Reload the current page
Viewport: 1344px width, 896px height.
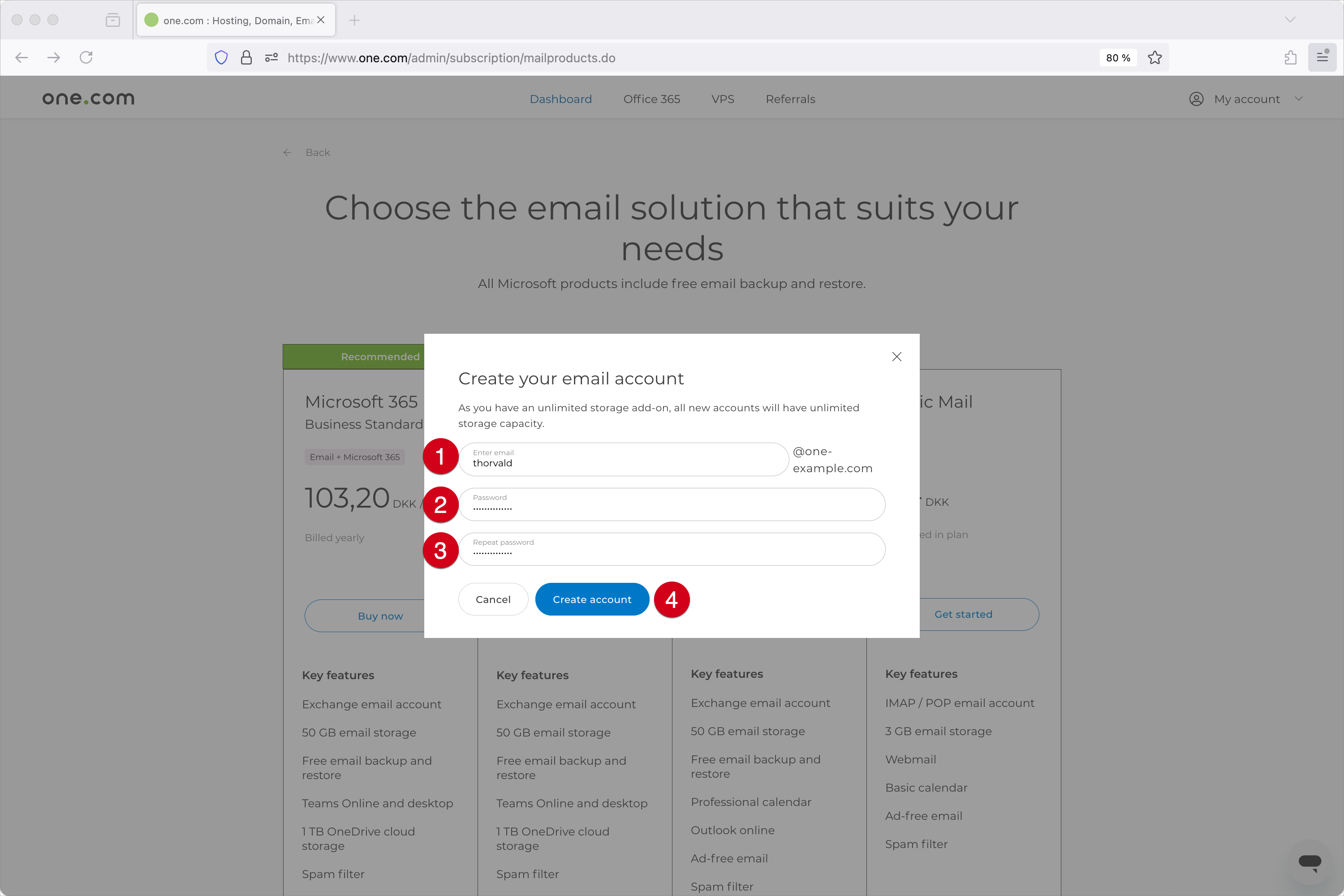[x=86, y=57]
